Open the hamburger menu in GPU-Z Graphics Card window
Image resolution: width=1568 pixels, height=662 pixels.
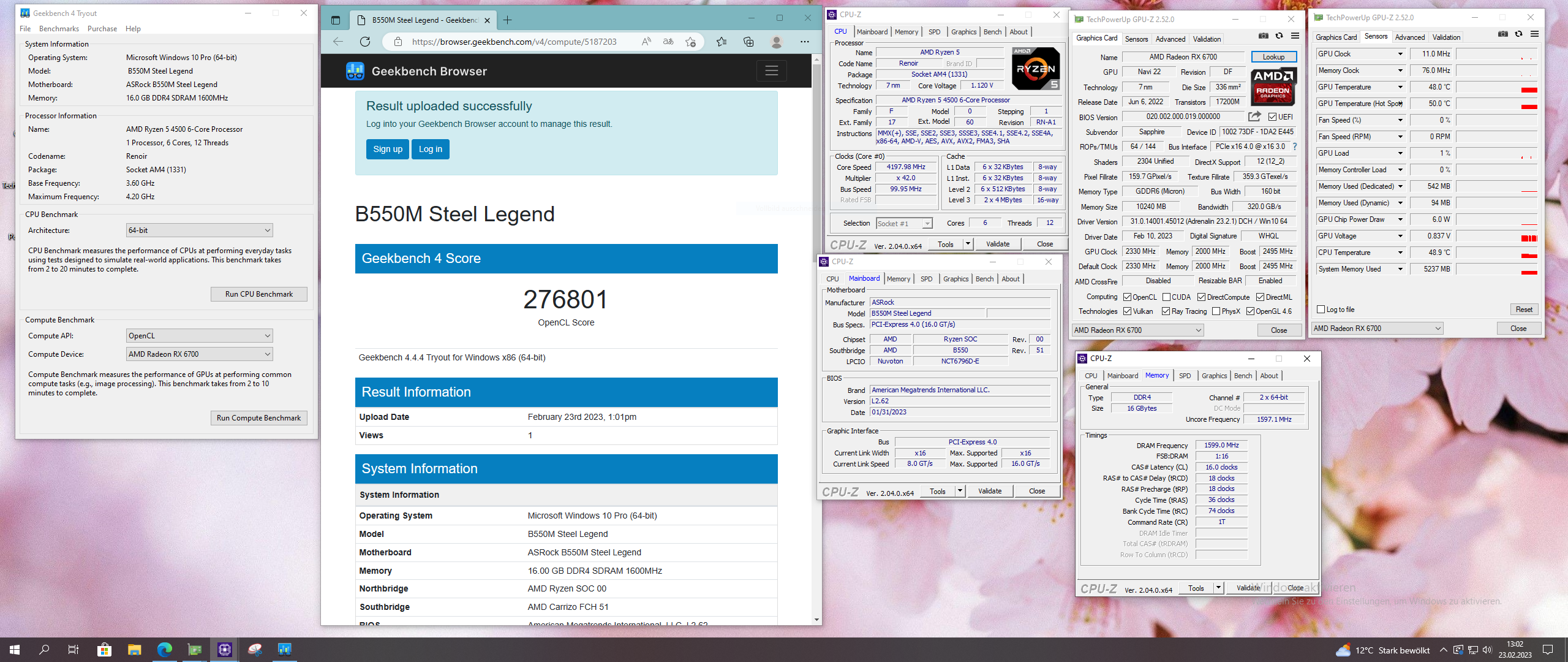point(1295,36)
